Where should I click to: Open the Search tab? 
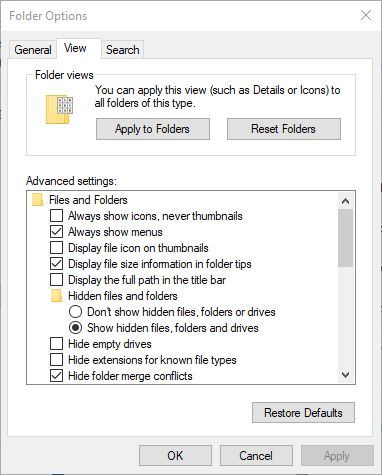pos(122,50)
